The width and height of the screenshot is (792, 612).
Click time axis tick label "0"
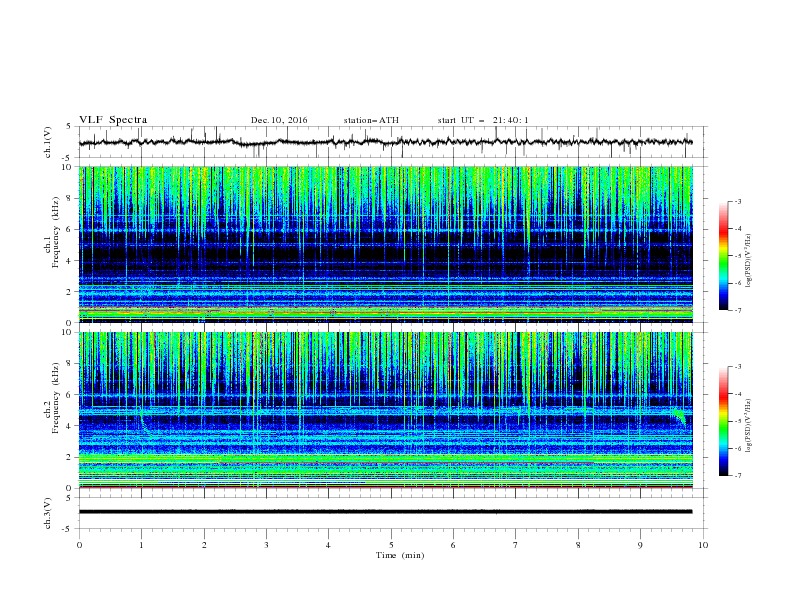(x=79, y=545)
